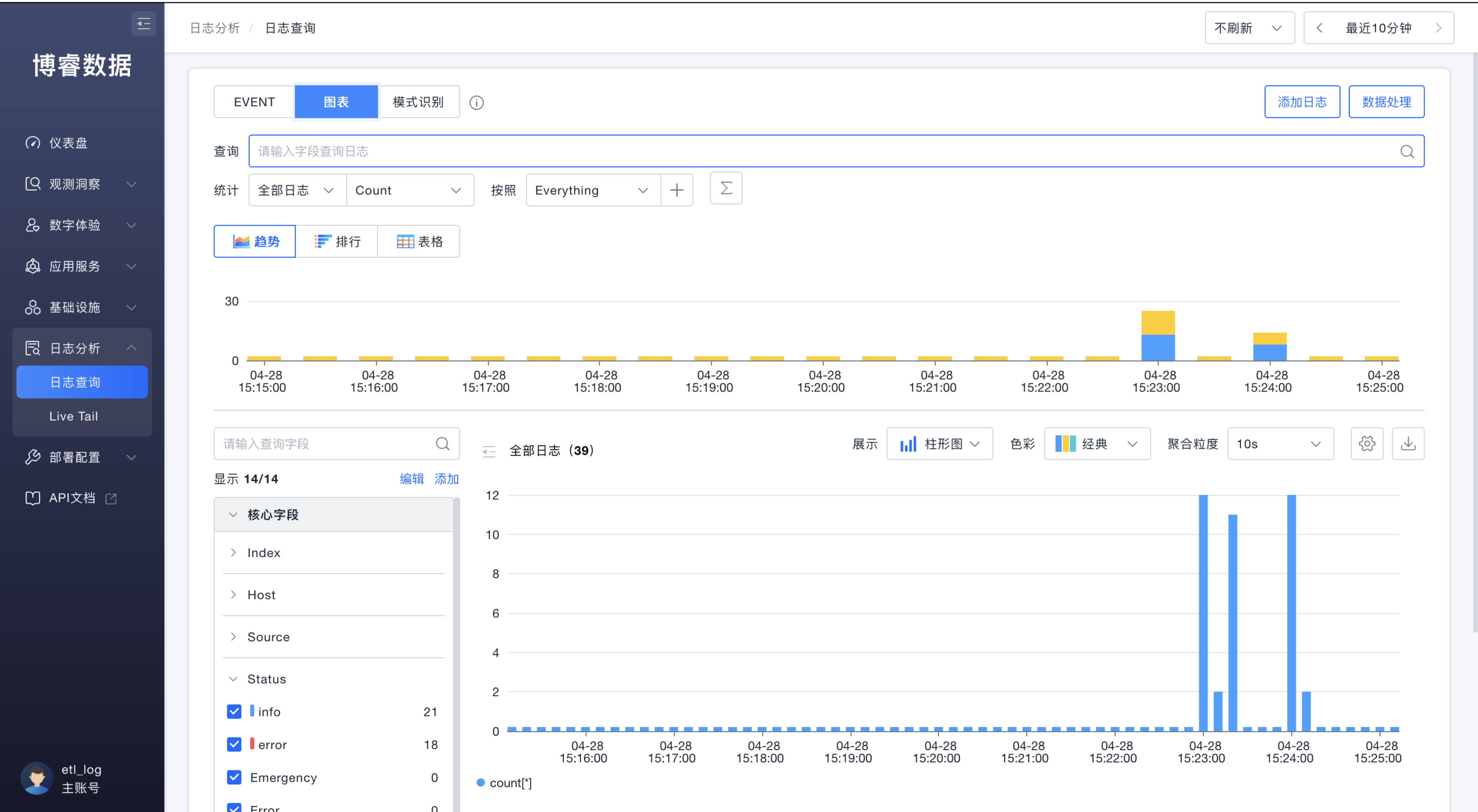The width and height of the screenshot is (1478, 812).
Task: Click the plus icon next to Everything
Action: 676,191
